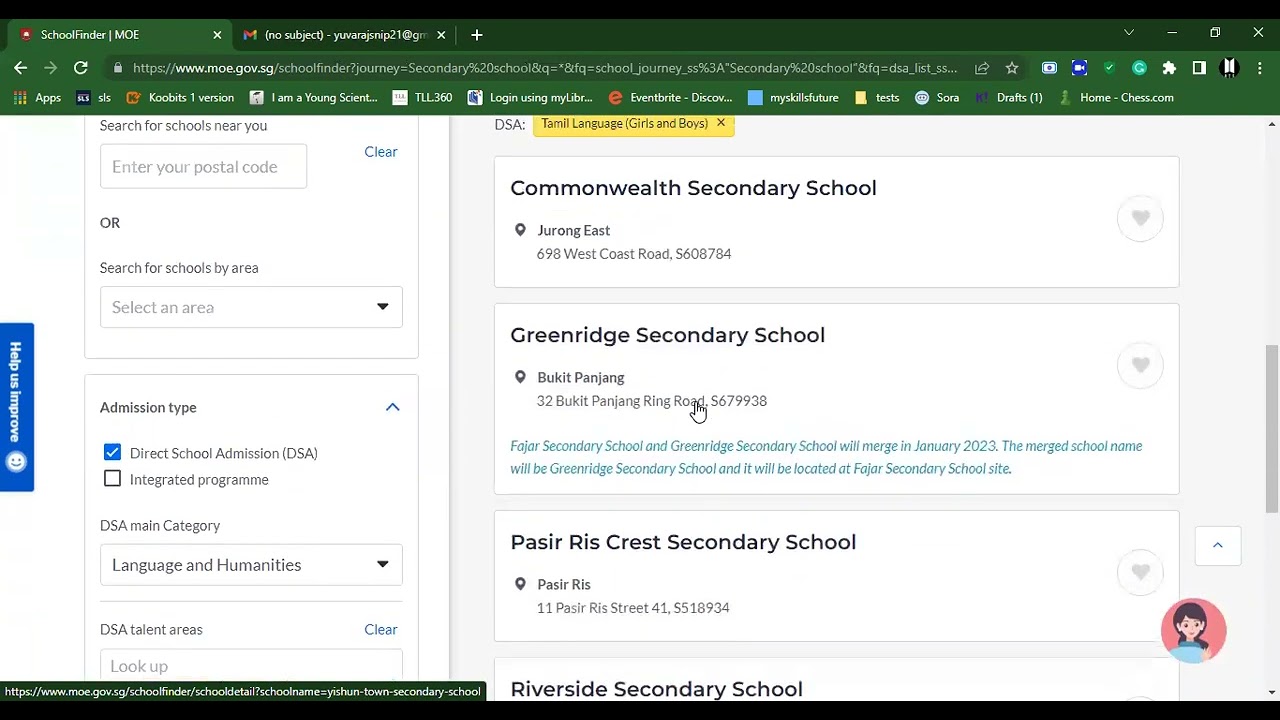The image size is (1280, 720).
Task: Open the tests bookmark folder
Action: point(877,98)
